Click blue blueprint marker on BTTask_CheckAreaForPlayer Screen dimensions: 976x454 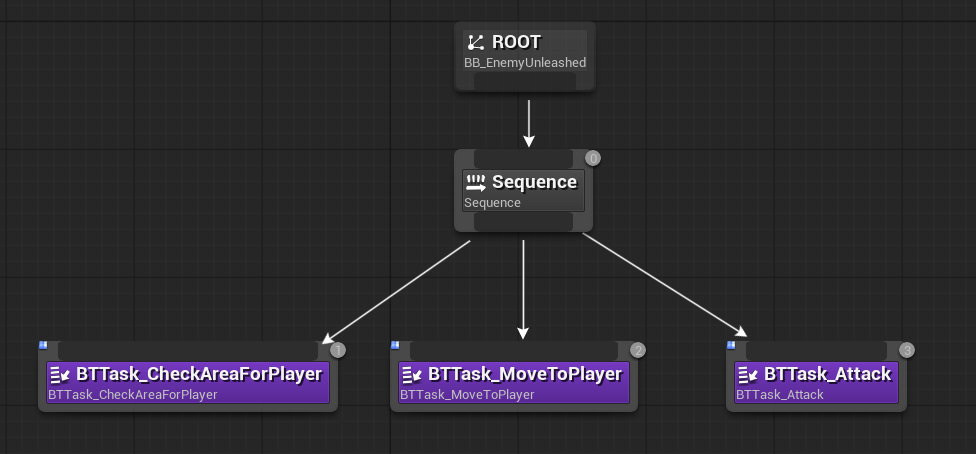43,345
